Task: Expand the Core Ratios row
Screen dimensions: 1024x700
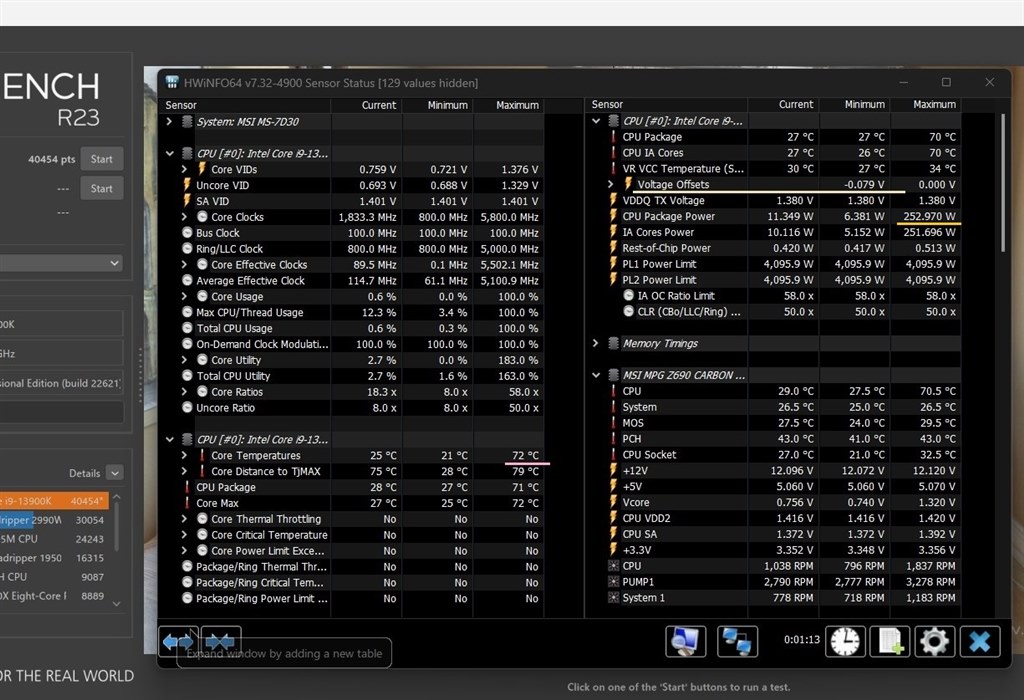Action: coord(184,392)
